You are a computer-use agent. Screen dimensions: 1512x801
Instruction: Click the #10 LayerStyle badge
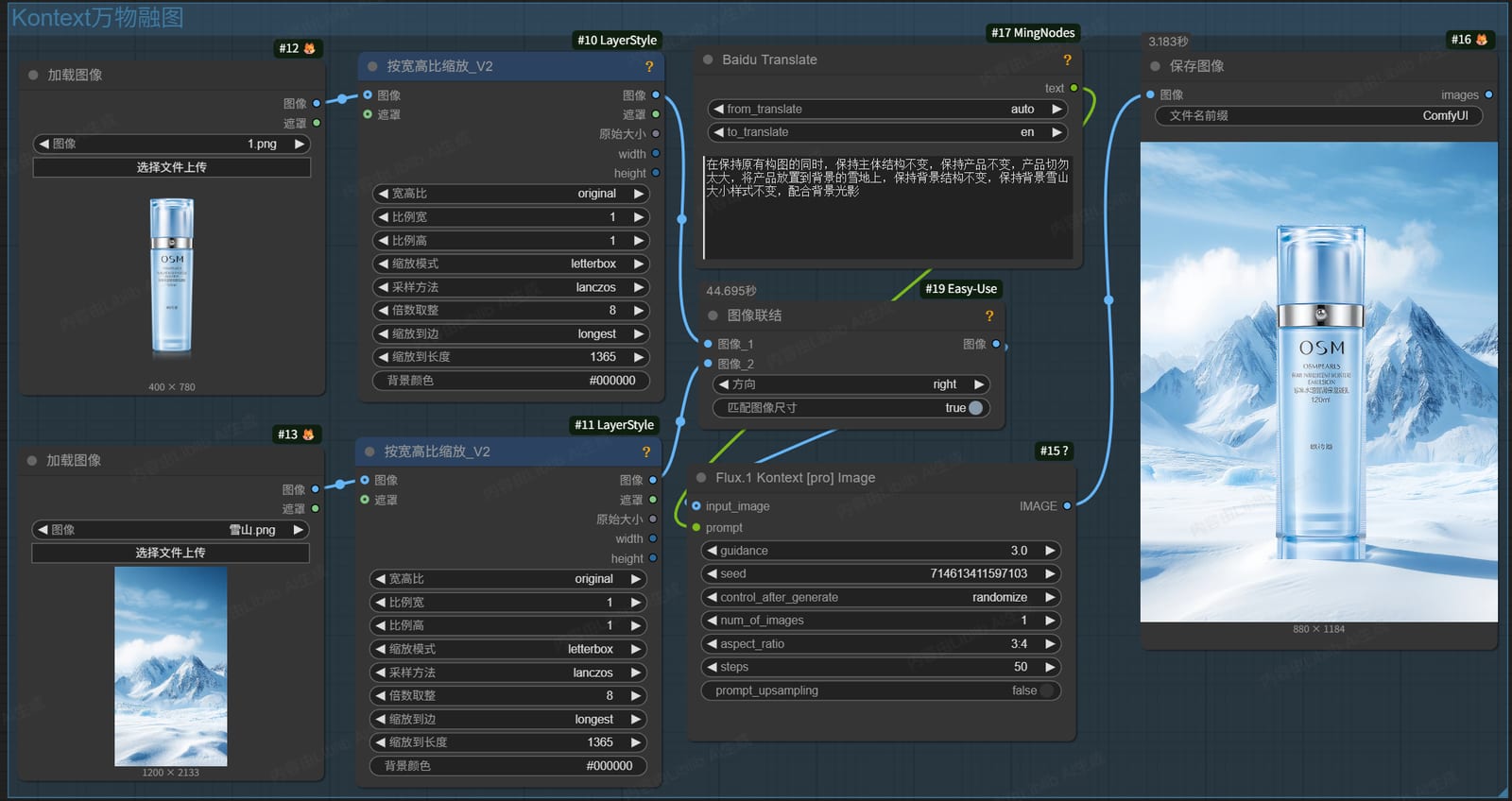(x=617, y=40)
